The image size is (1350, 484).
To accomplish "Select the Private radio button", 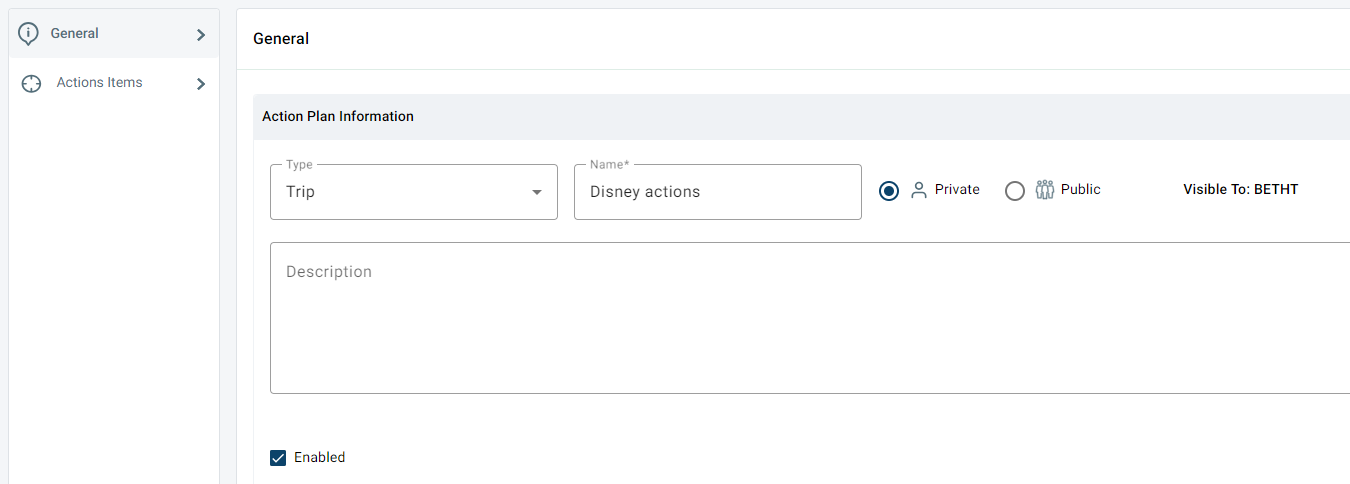I will point(889,191).
